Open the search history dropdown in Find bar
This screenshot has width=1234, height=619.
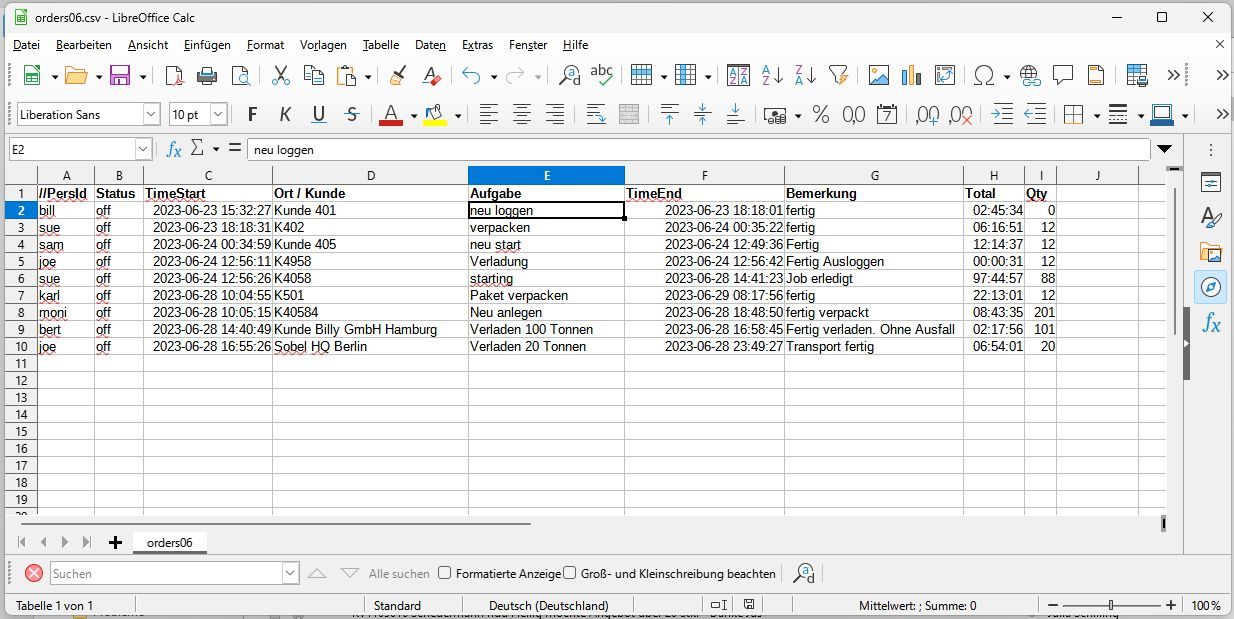click(291, 573)
